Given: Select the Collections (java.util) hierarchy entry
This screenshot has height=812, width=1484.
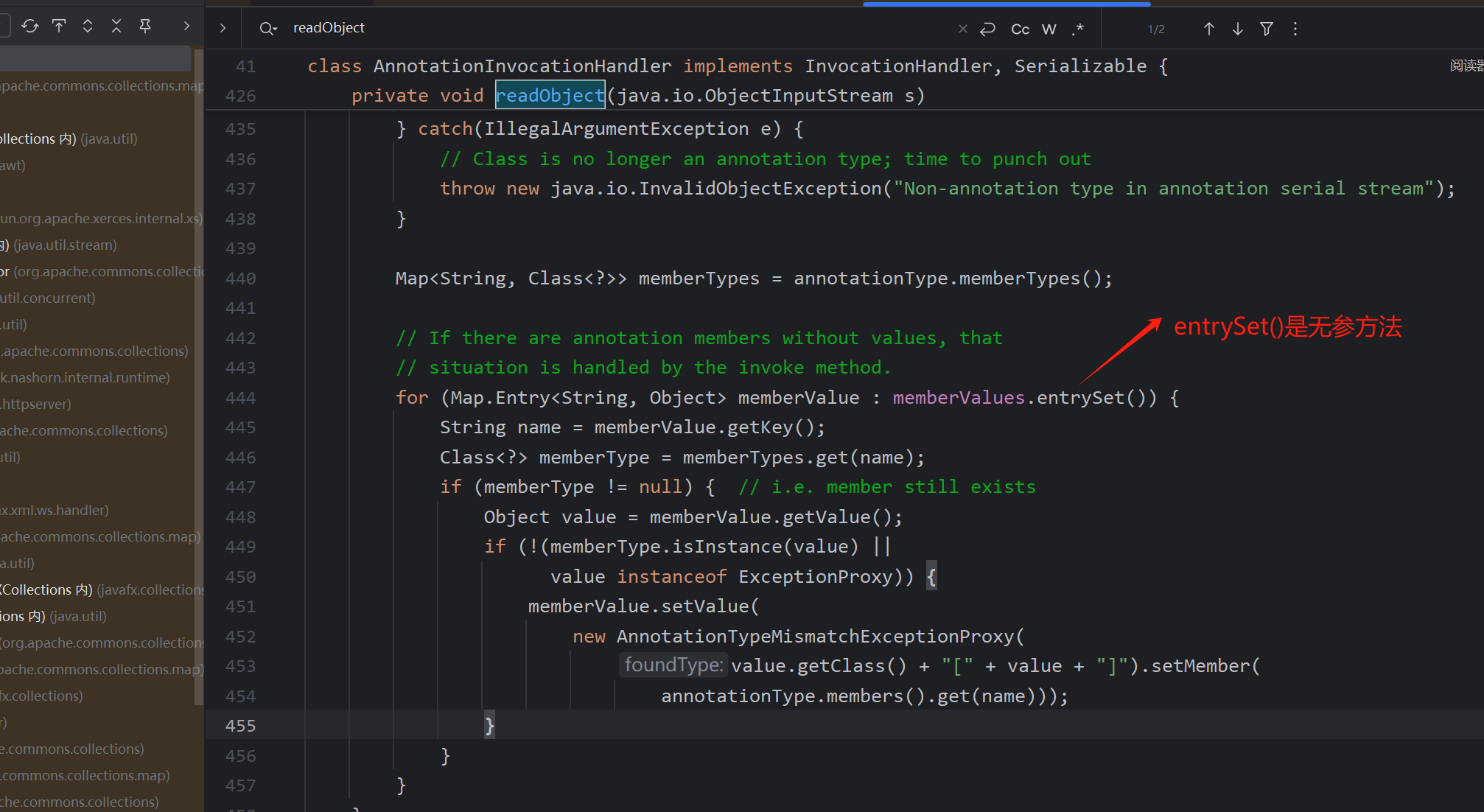Looking at the screenshot, I should 68,139.
